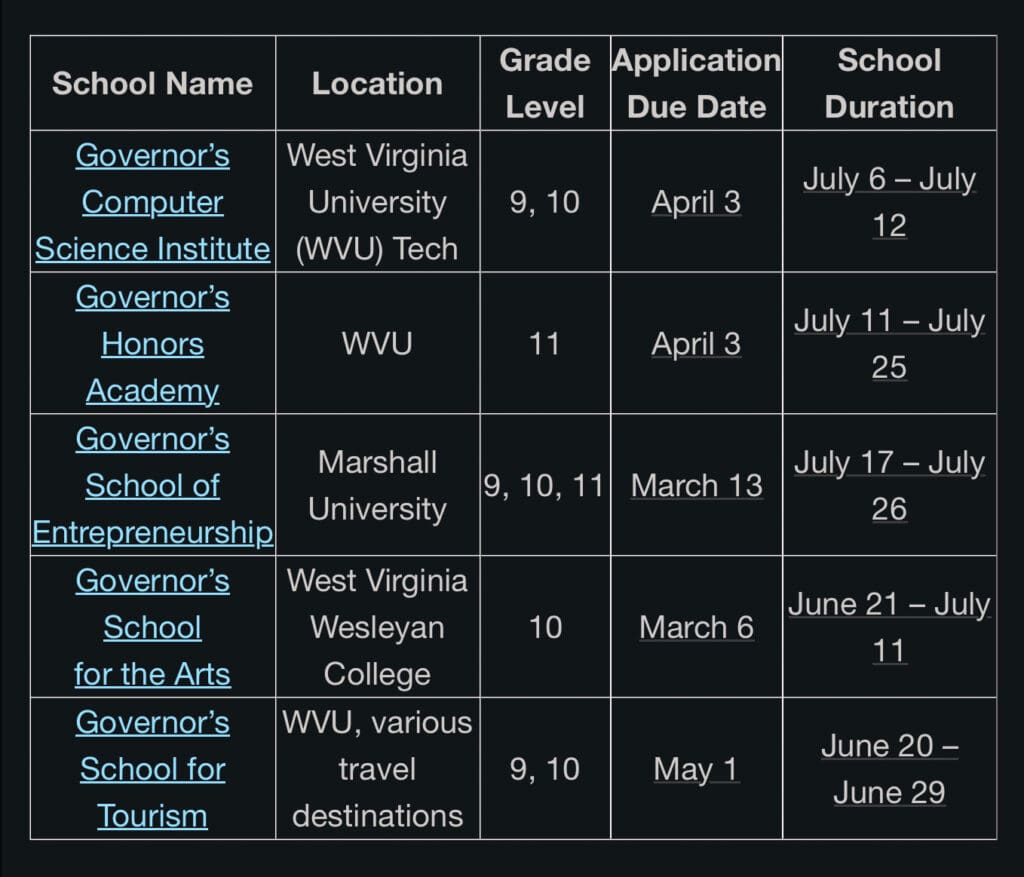Click the May 1 due date

696,770
